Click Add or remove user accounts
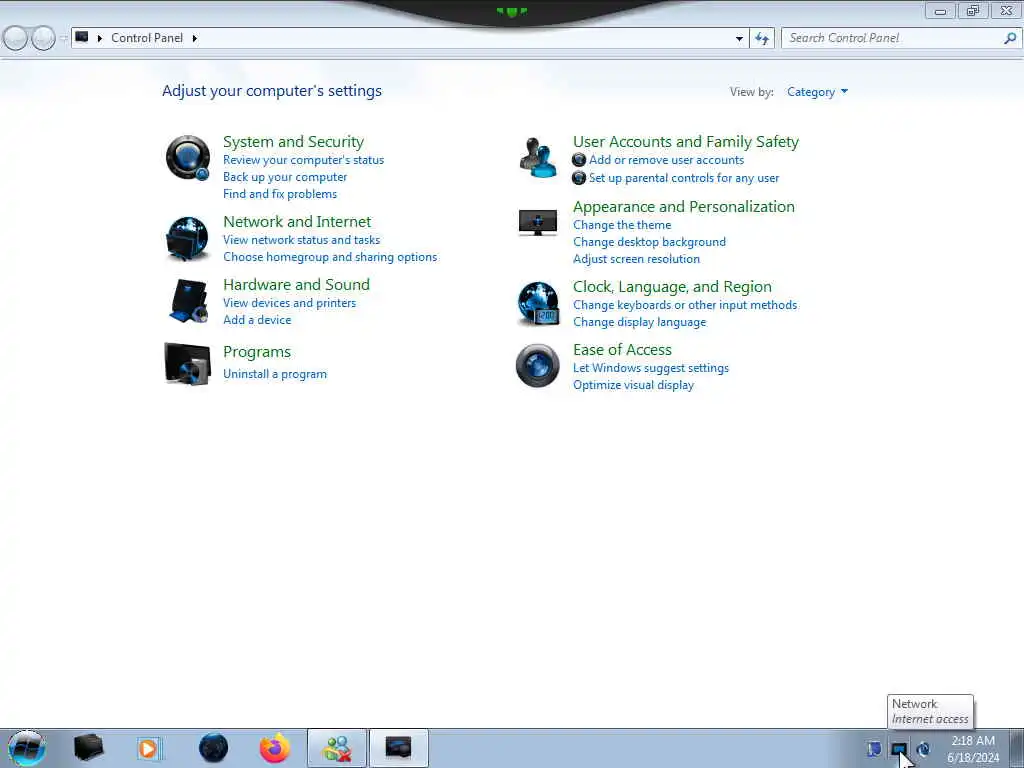The height and width of the screenshot is (768, 1024). [666, 160]
